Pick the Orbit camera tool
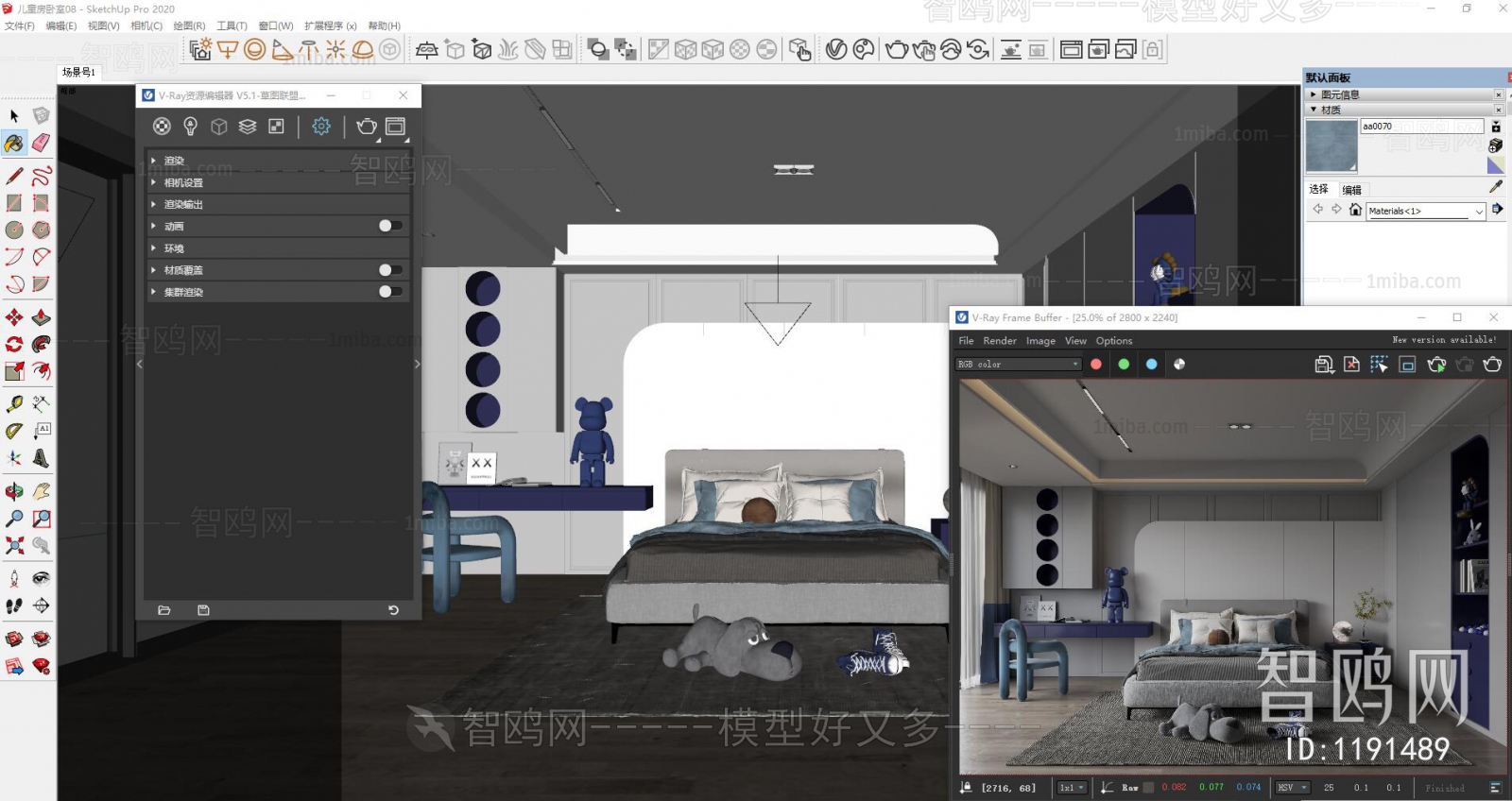This screenshot has height=801, width=1512. (x=14, y=491)
